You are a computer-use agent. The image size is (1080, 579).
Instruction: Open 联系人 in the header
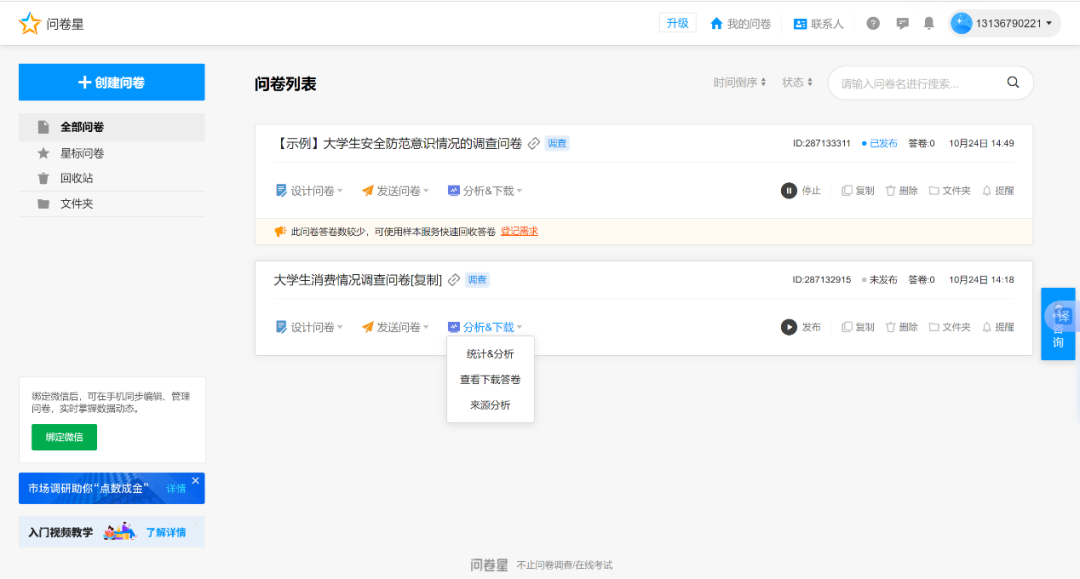pos(818,23)
